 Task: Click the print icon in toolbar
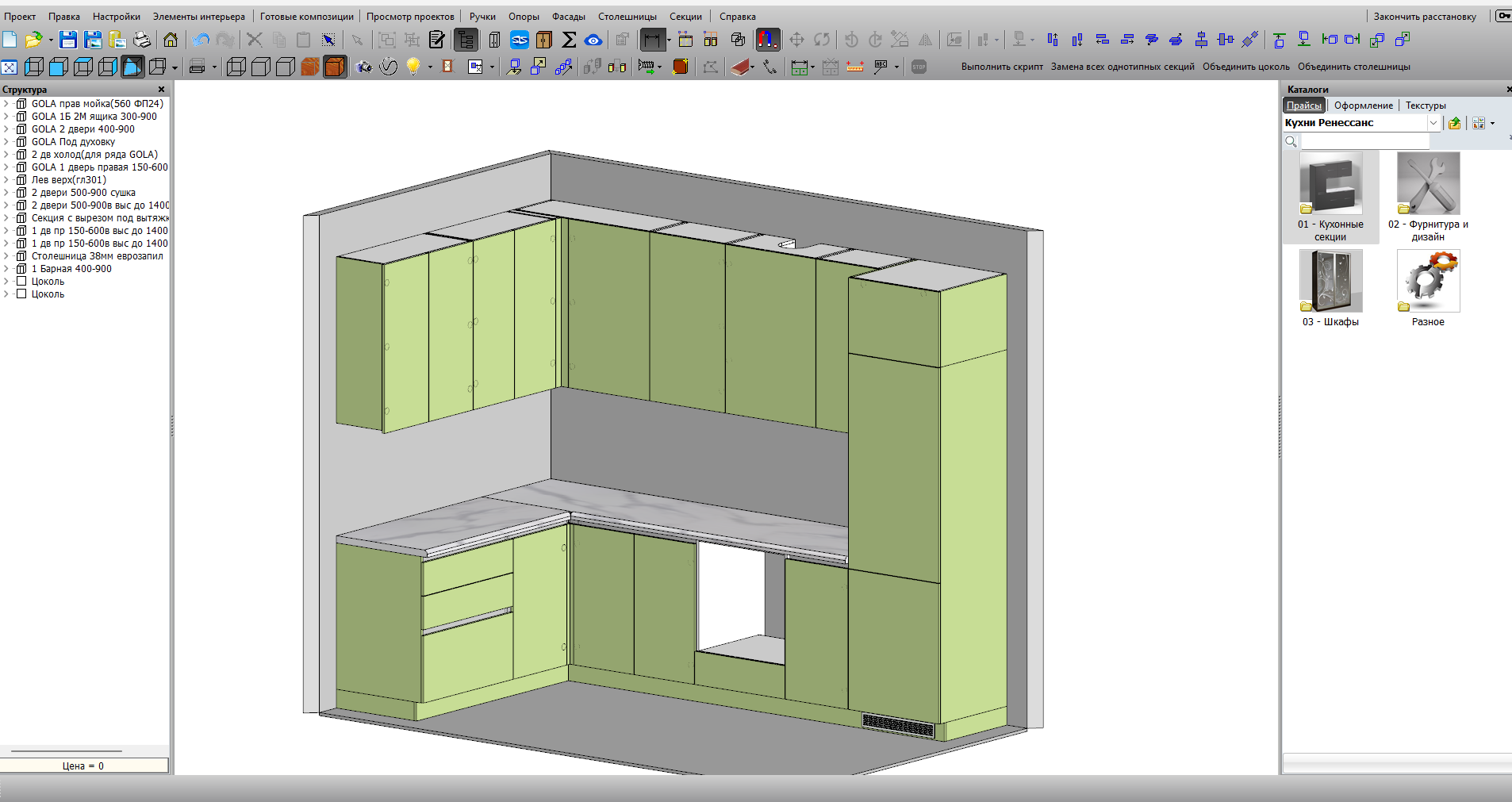coord(142,40)
